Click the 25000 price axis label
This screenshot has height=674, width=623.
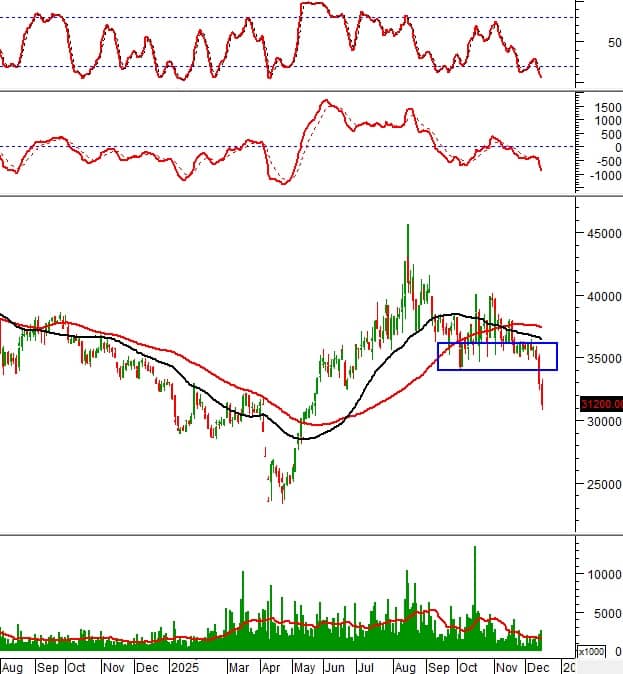600,484
